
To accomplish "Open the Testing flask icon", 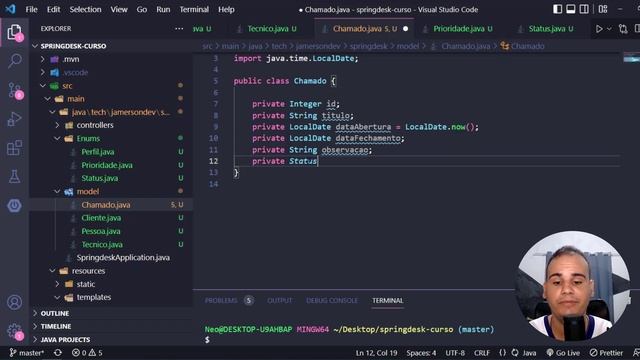I will click(14, 176).
